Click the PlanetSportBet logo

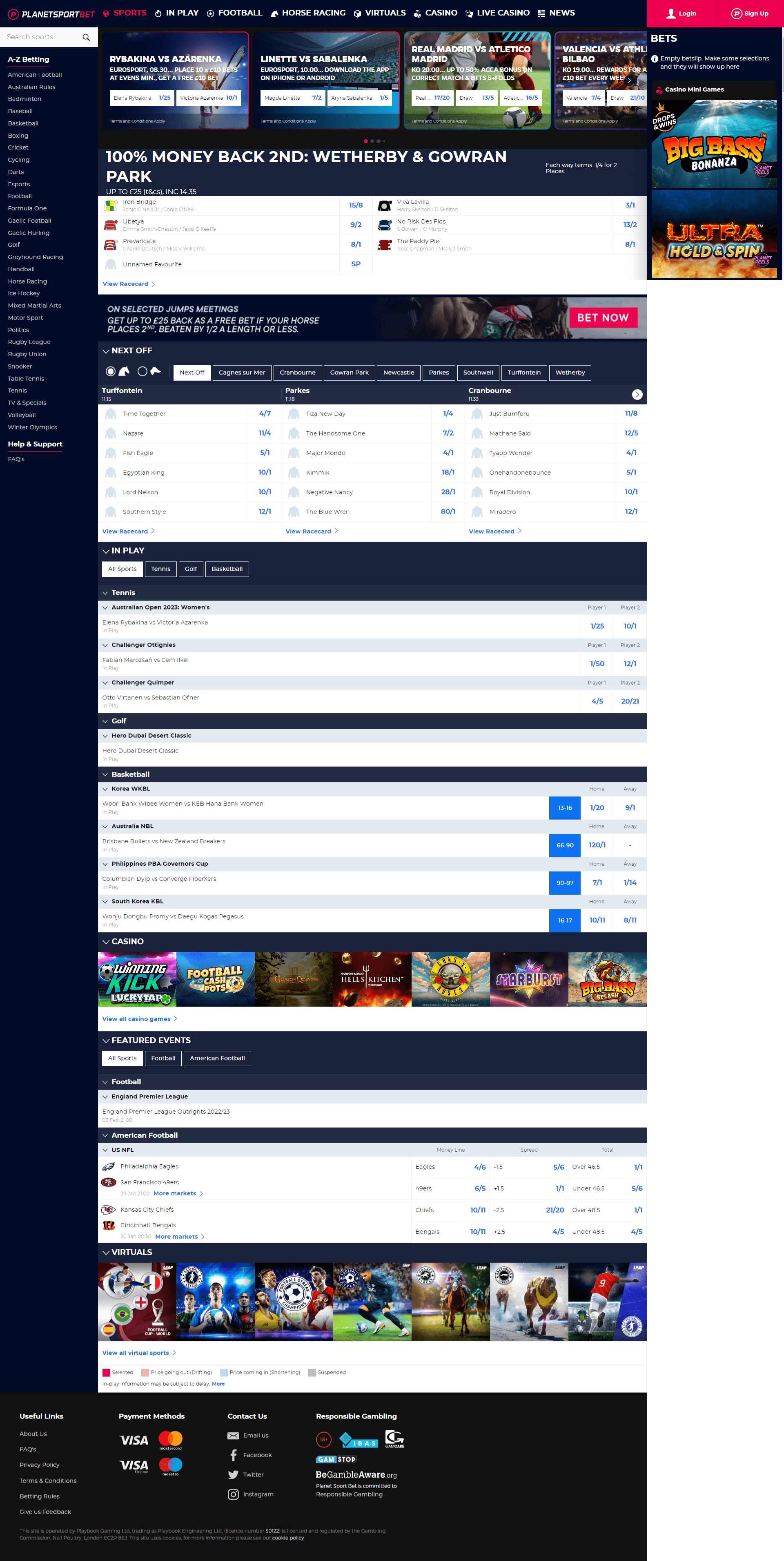[51, 14]
